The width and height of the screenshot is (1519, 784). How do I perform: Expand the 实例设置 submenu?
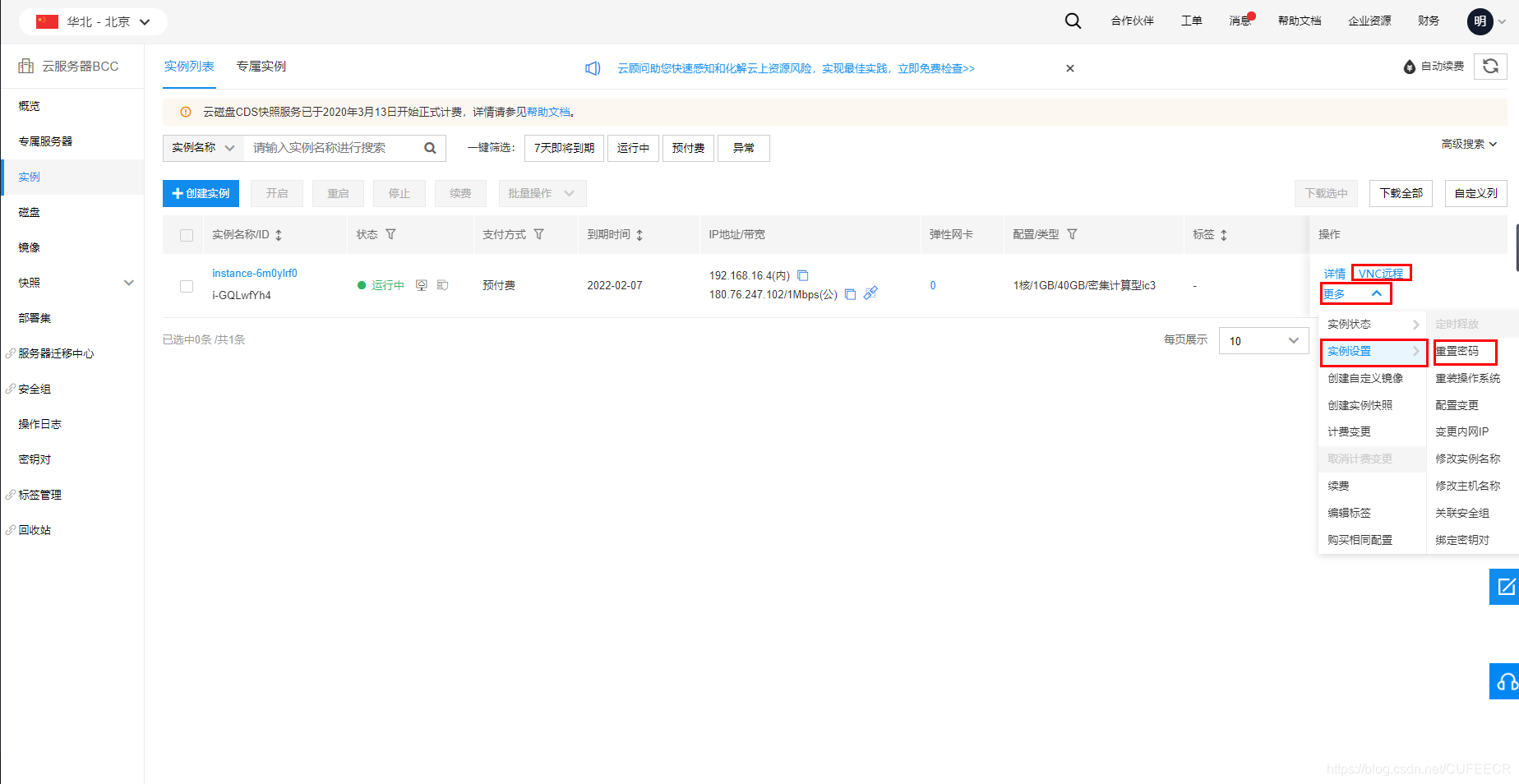[x=1374, y=352]
